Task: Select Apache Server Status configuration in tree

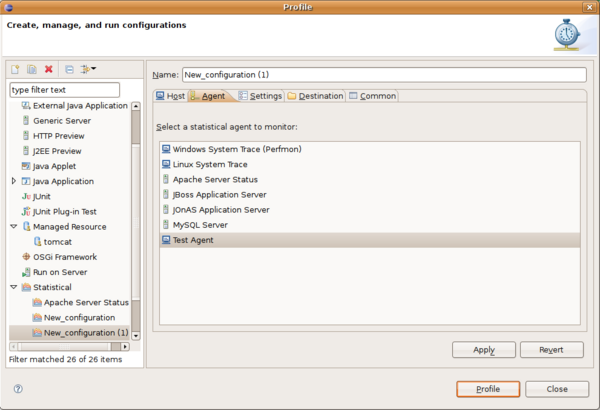Action: pyautogui.click(x=81, y=302)
